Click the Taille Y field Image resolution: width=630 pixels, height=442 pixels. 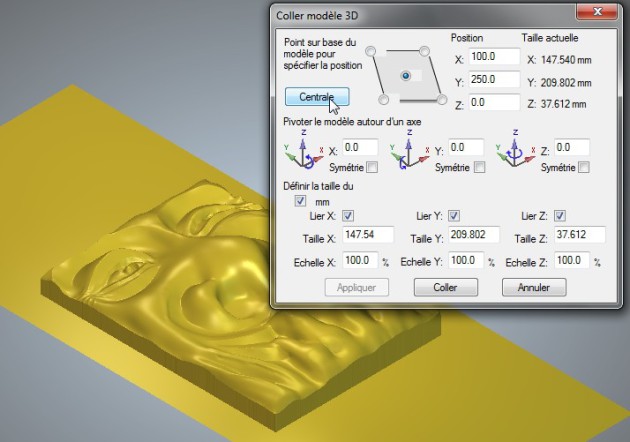click(x=474, y=235)
